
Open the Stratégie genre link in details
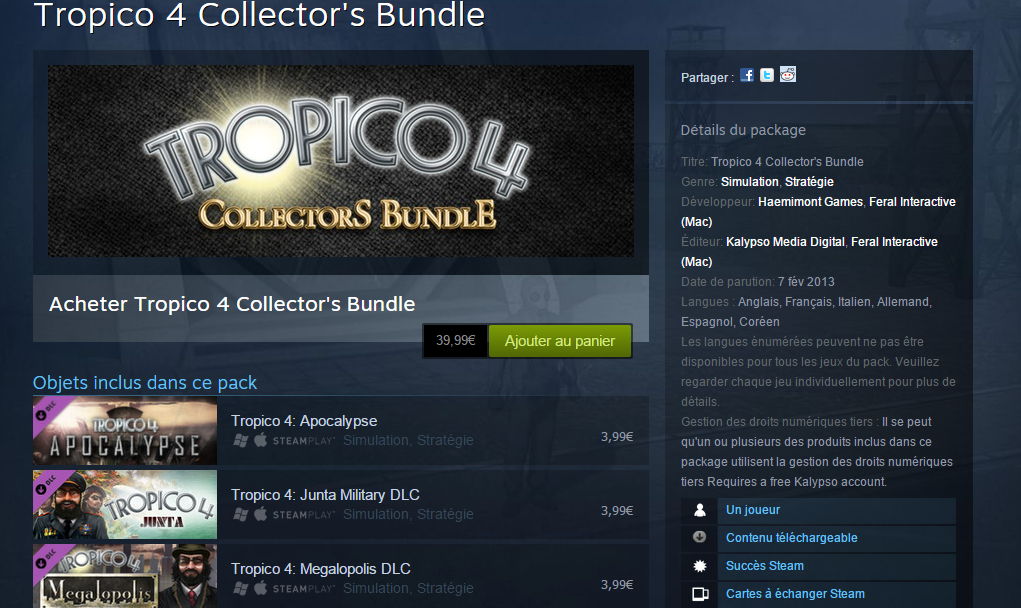[x=809, y=182]
